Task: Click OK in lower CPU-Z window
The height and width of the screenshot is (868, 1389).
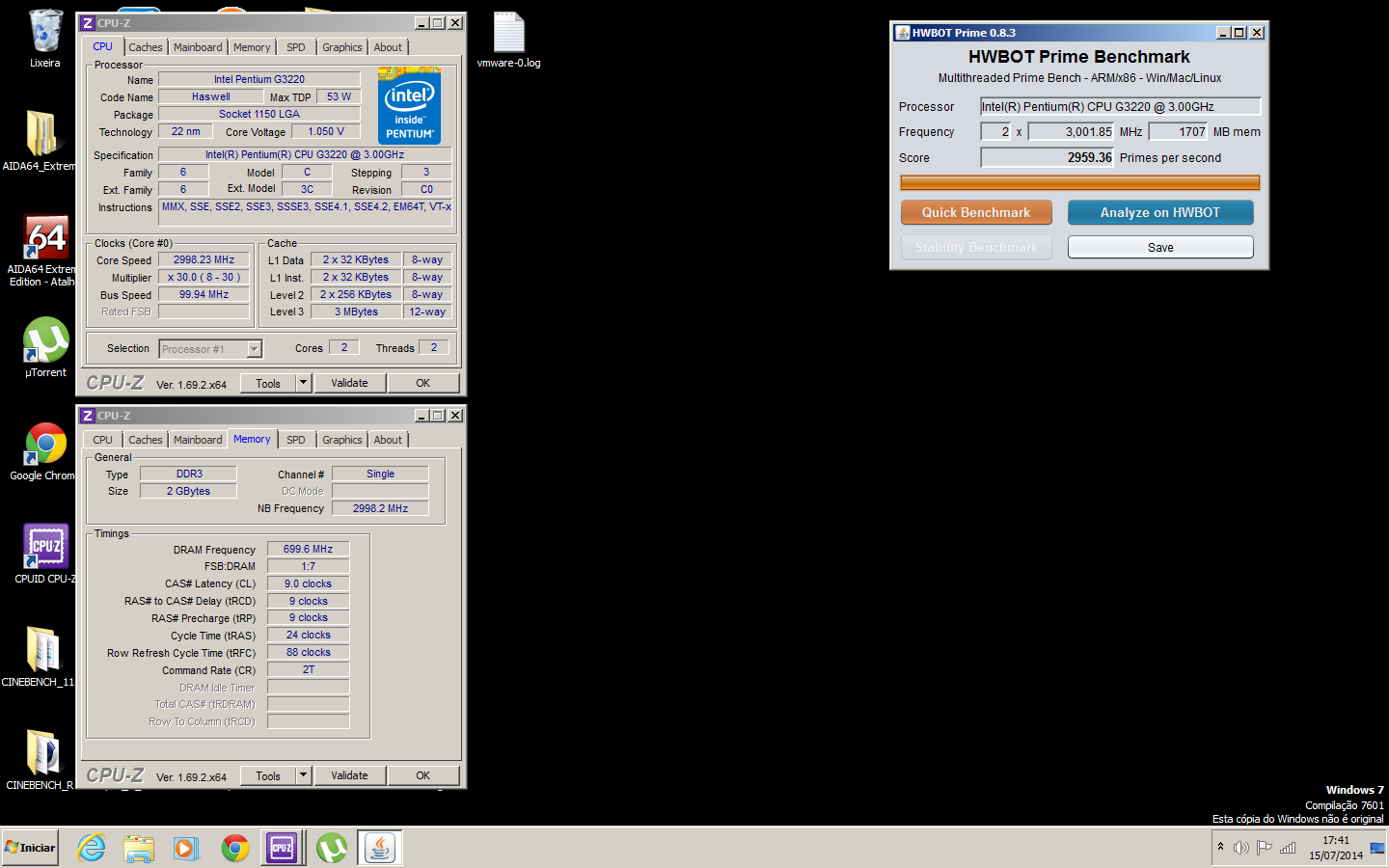Action: click(x=422, y=775)
